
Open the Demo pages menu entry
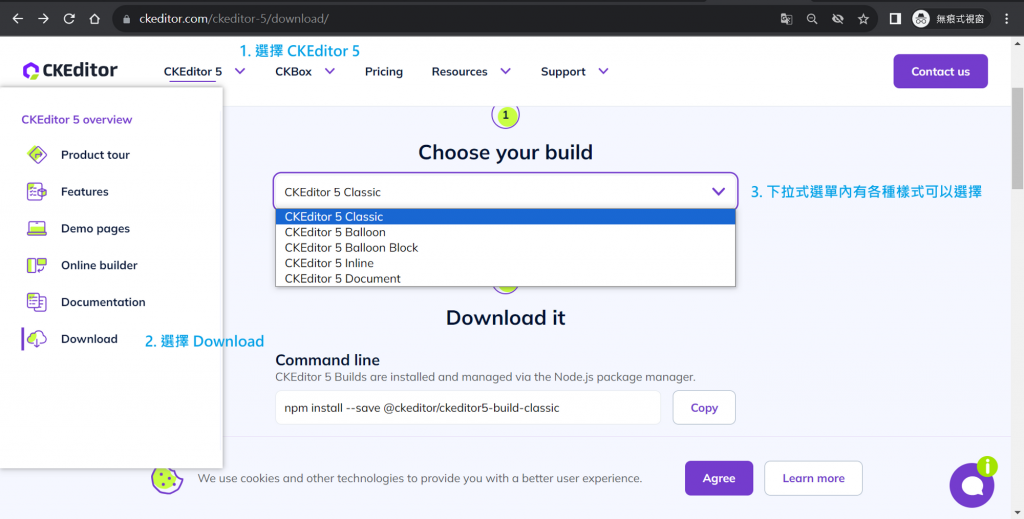click(95, 228)
